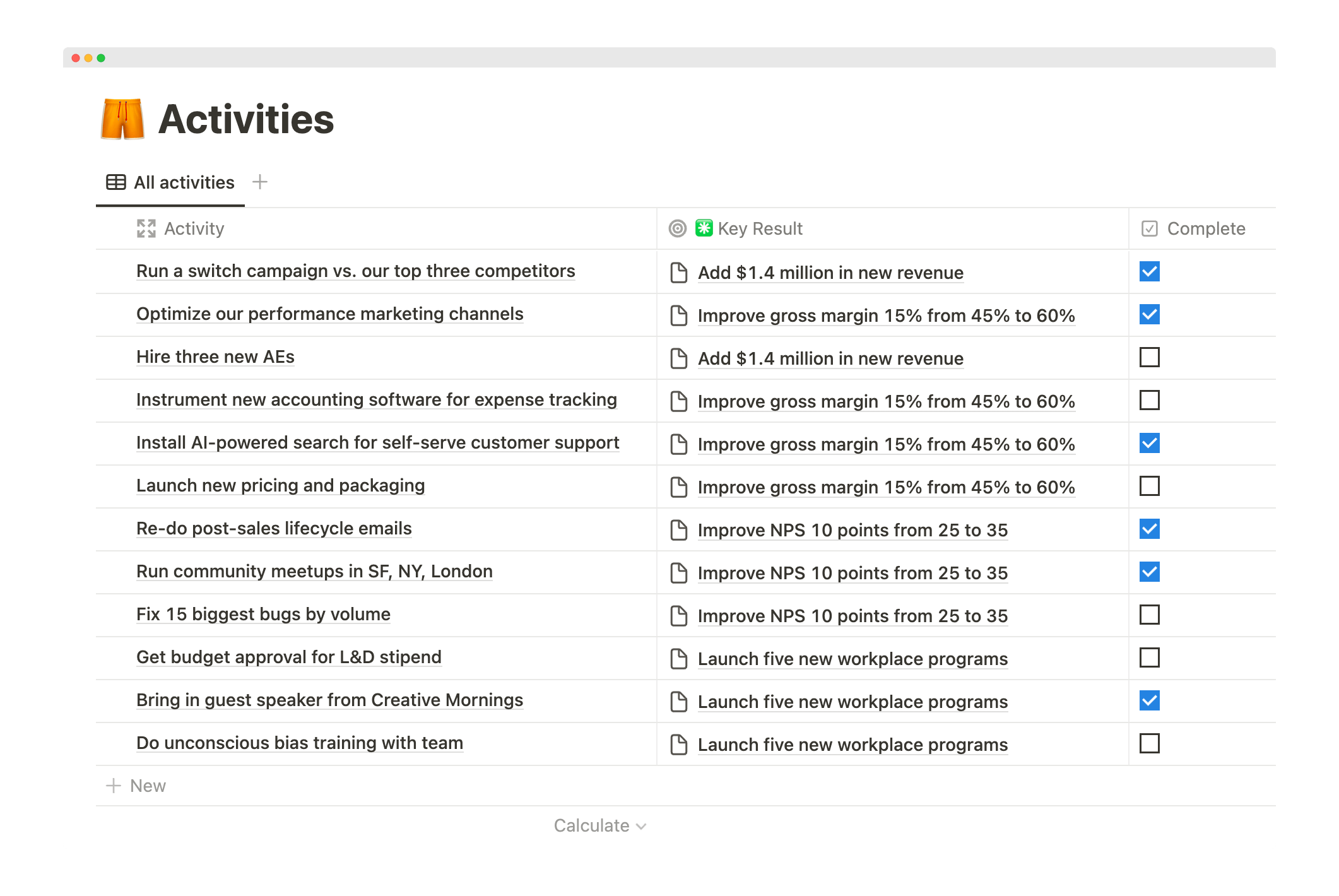Click the plus icon to add view
Screen dimensions: 1339x896
pyautogui.click(x=260, y=182)
